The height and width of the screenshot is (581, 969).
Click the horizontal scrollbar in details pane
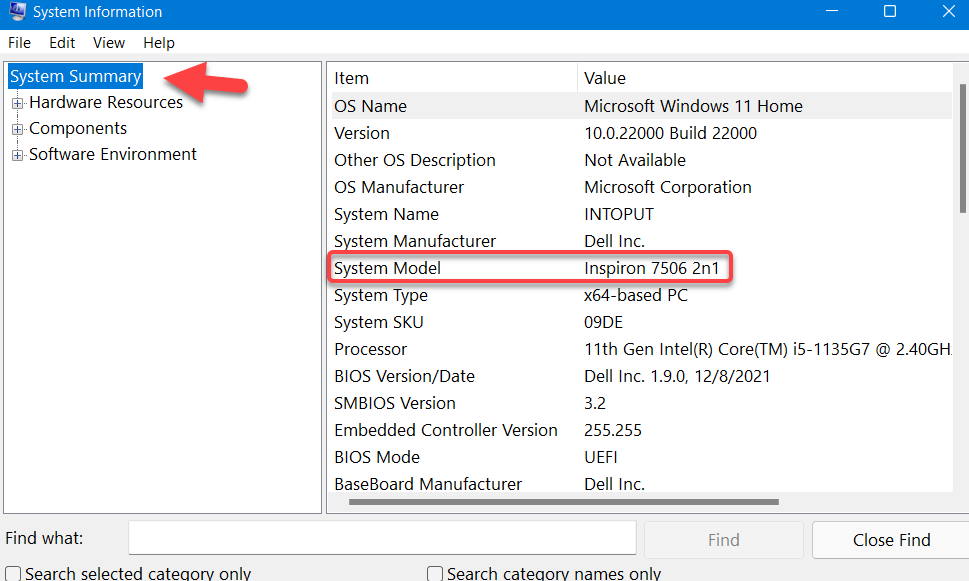[x=564, y=502]
